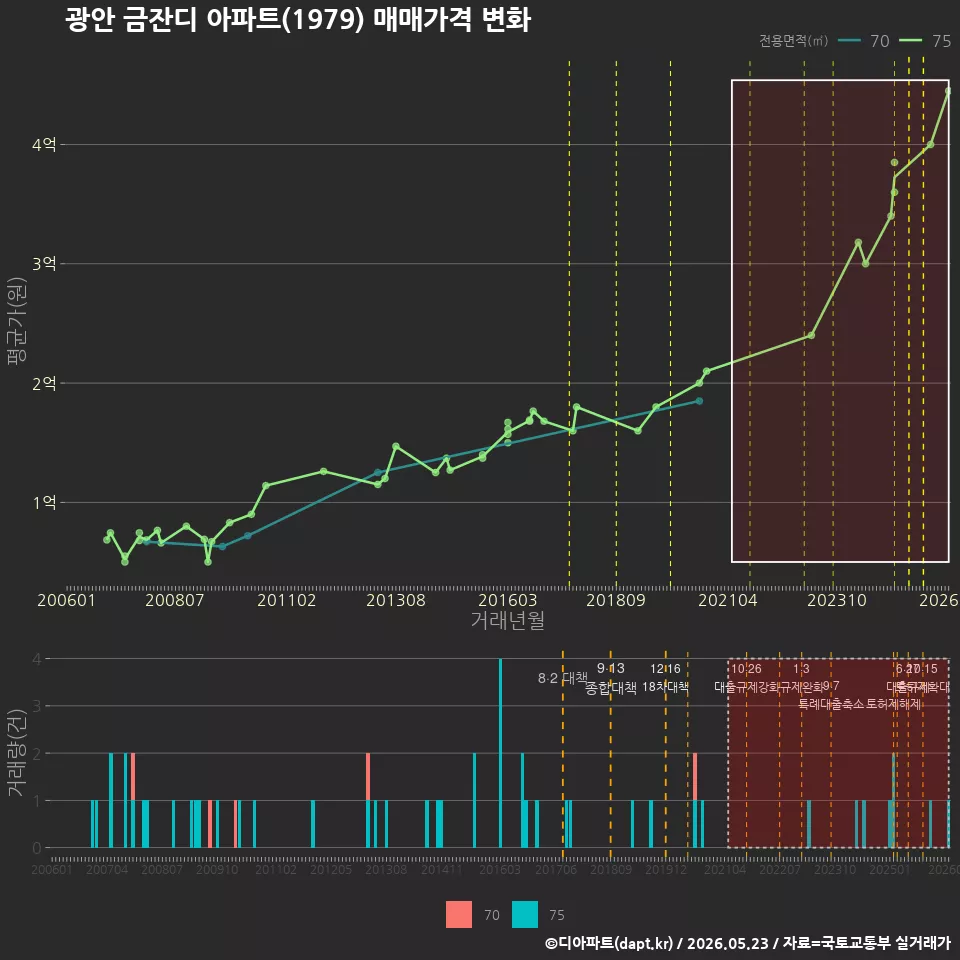This screenshot has height=960, width=960.
Task: Click the 거래량(건) y-axis title
Action: click(16, 752)
